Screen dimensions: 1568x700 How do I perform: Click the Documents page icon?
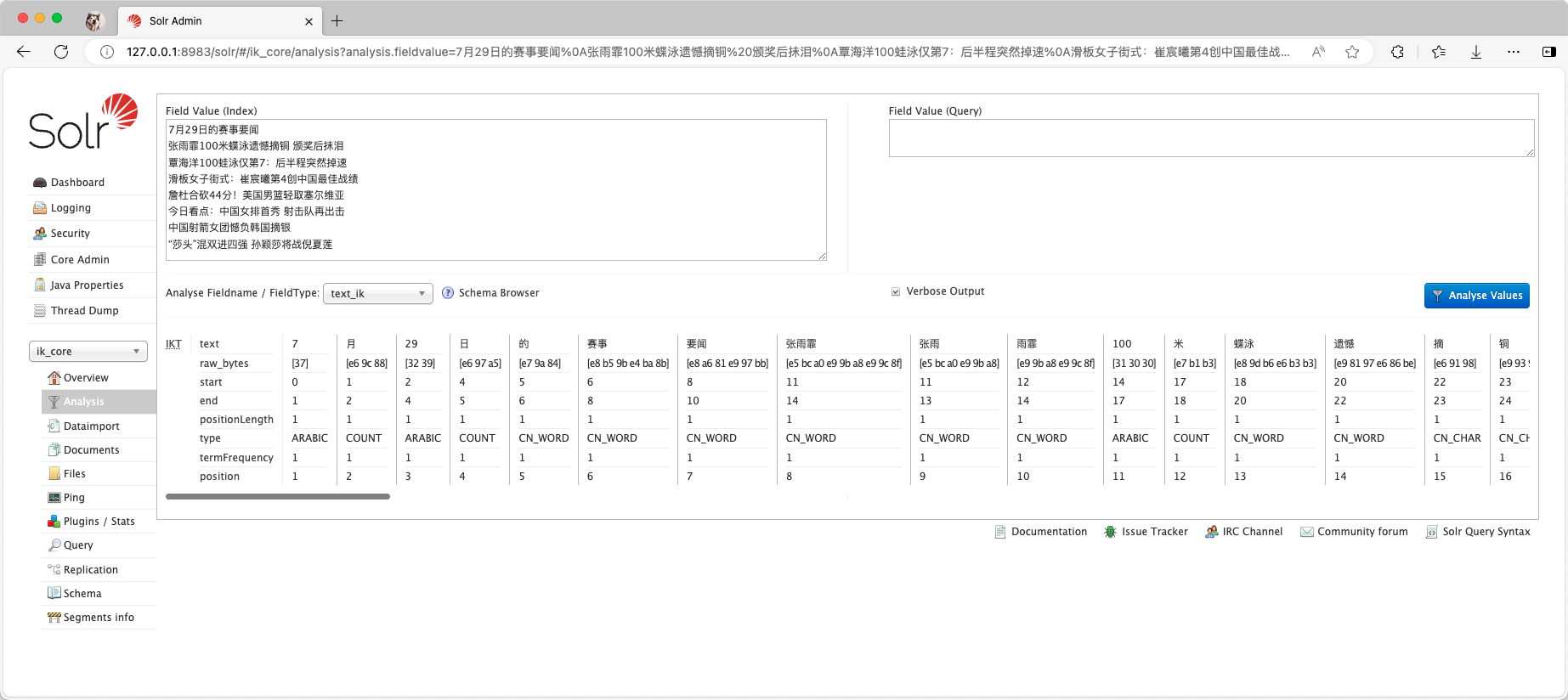[x=54, y=450]
